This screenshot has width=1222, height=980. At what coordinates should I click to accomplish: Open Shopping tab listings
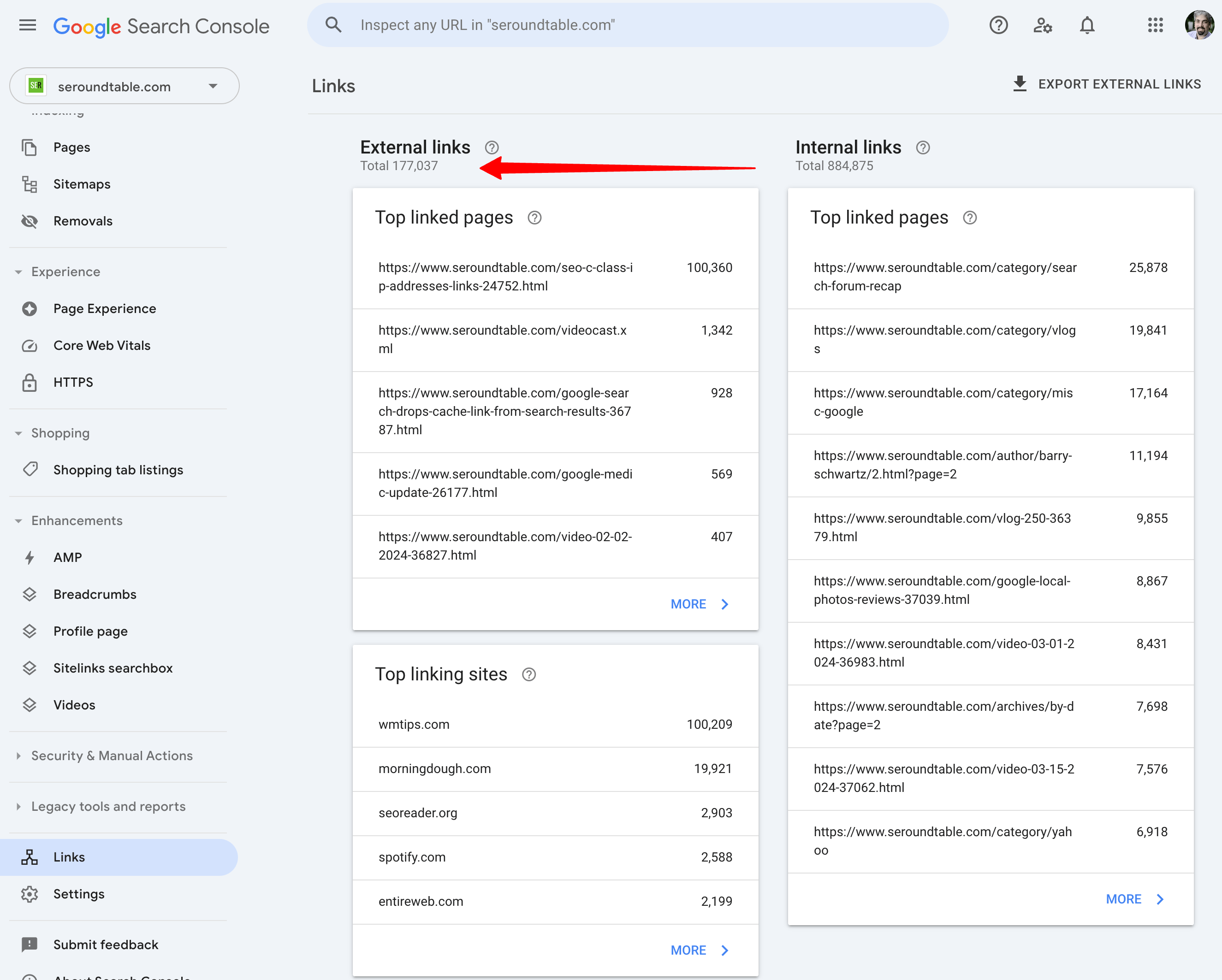point(119,469)
